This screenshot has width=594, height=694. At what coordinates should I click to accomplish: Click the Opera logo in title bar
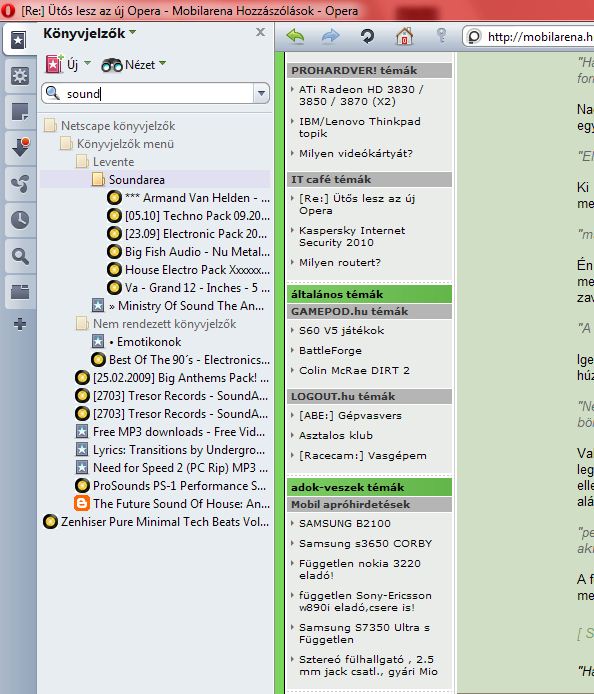8,10
